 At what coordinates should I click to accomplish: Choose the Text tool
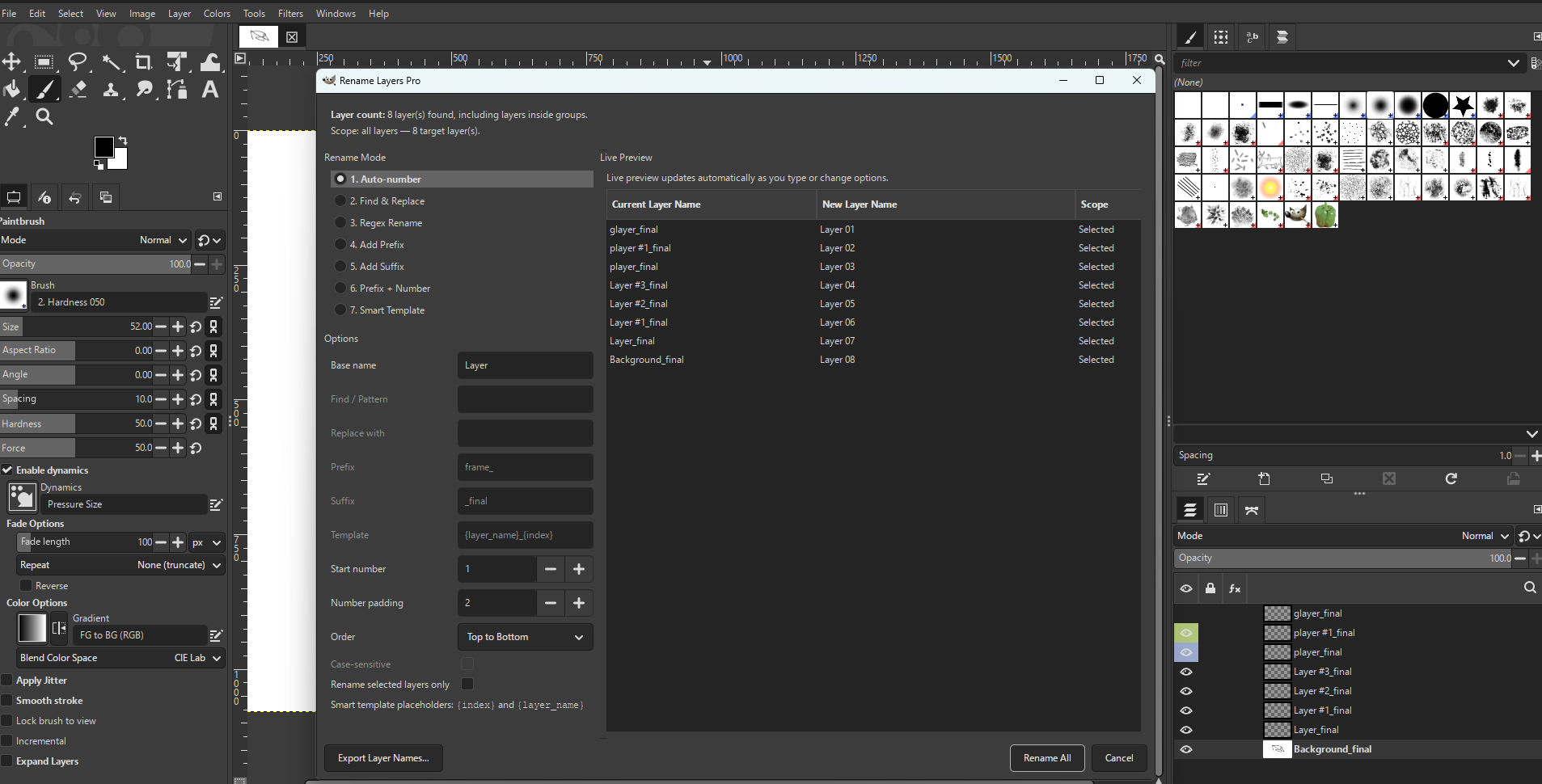[x=209, y=90]
